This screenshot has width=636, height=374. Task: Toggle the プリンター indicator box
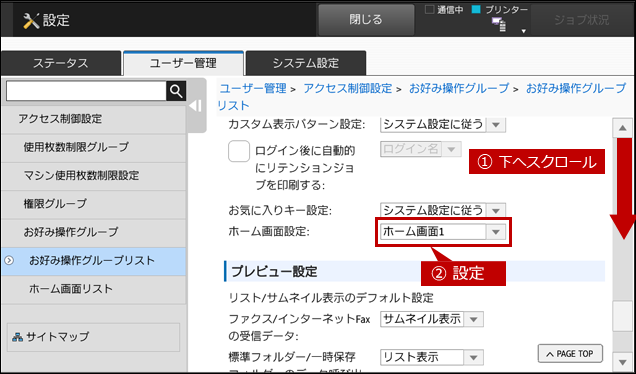(x=476, y=9)
